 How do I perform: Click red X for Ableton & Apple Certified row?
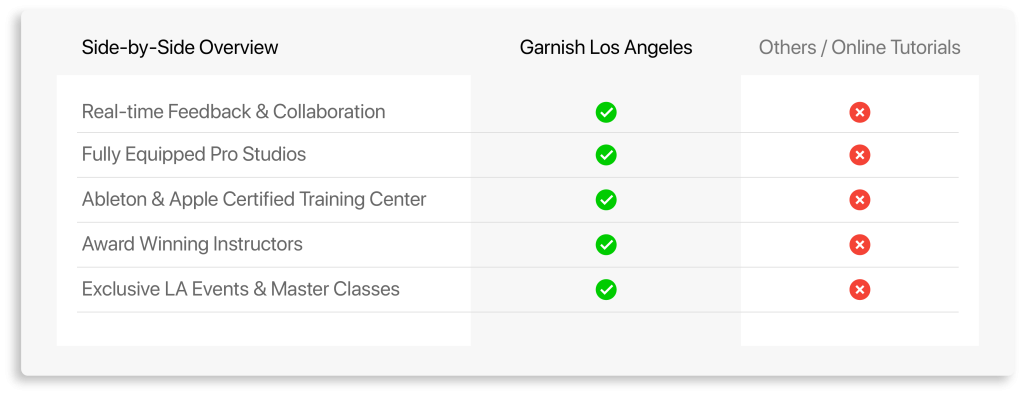click(859, 200)
